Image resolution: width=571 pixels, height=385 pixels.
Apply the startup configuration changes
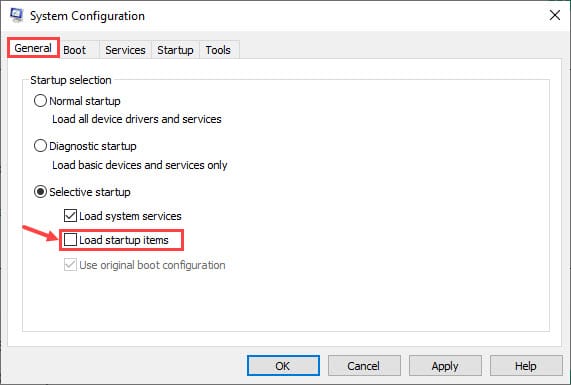coord(445,366)
